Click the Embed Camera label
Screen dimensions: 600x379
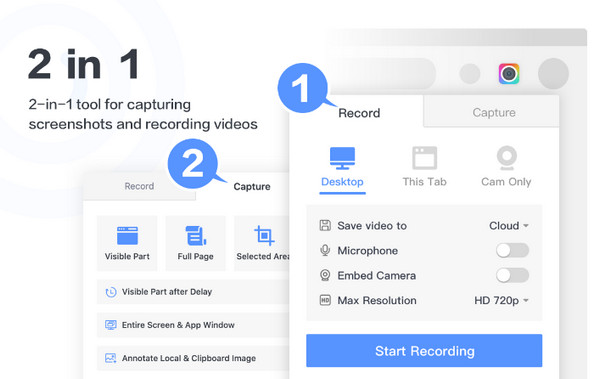377,275
